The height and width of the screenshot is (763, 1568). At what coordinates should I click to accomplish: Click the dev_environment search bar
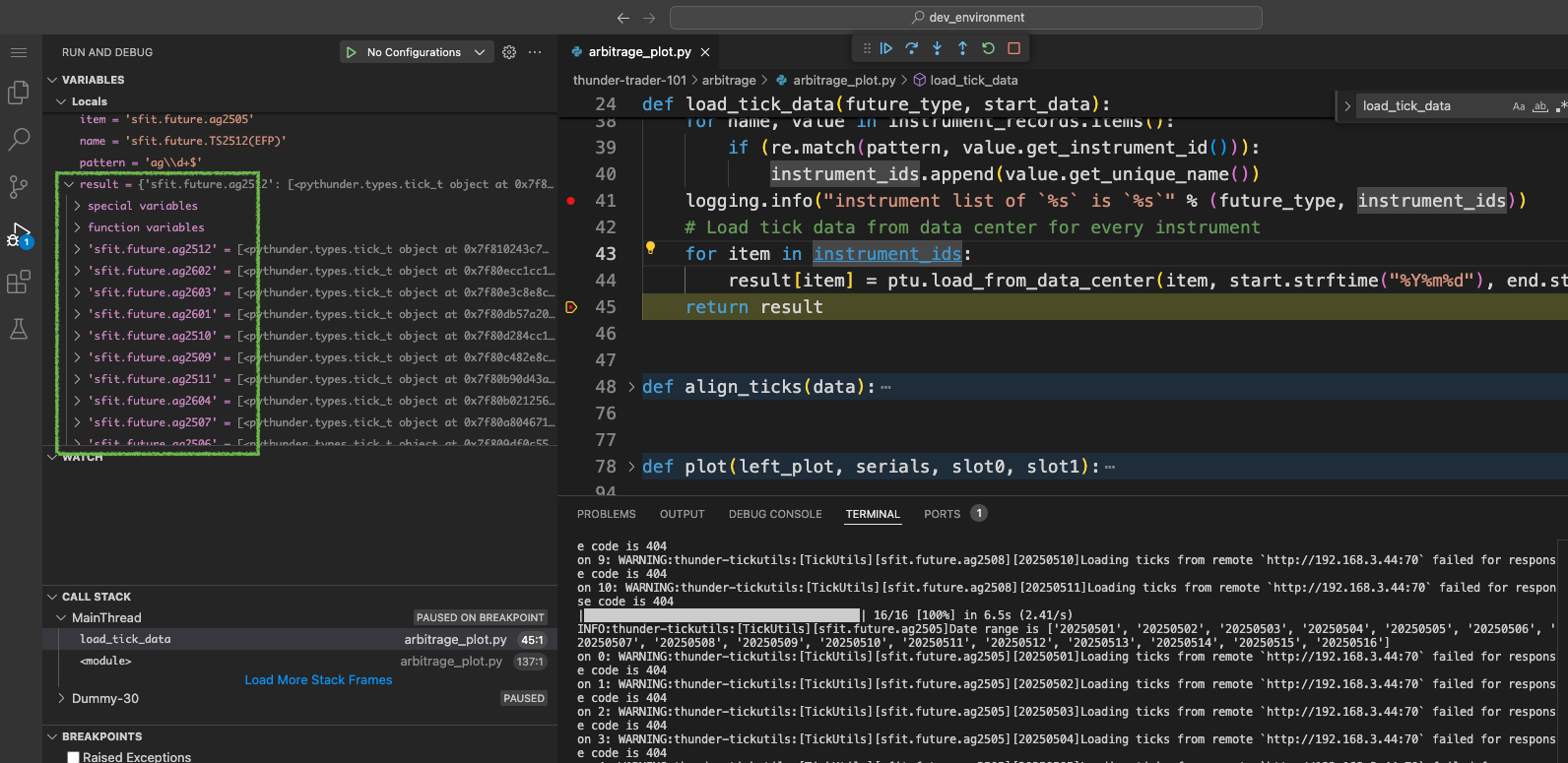pos(965,18)
